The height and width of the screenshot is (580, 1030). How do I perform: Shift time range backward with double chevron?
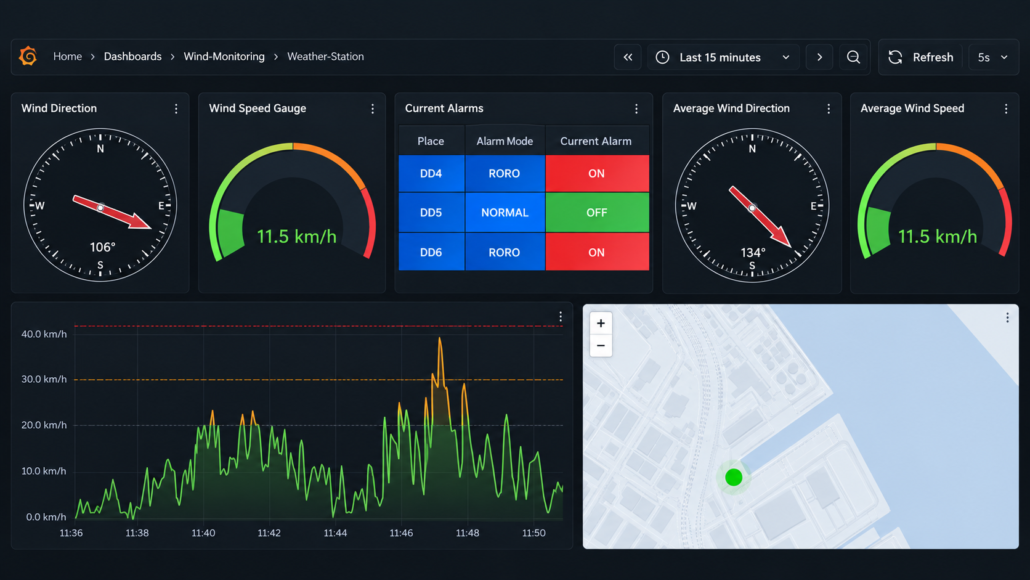coord(627,57)
